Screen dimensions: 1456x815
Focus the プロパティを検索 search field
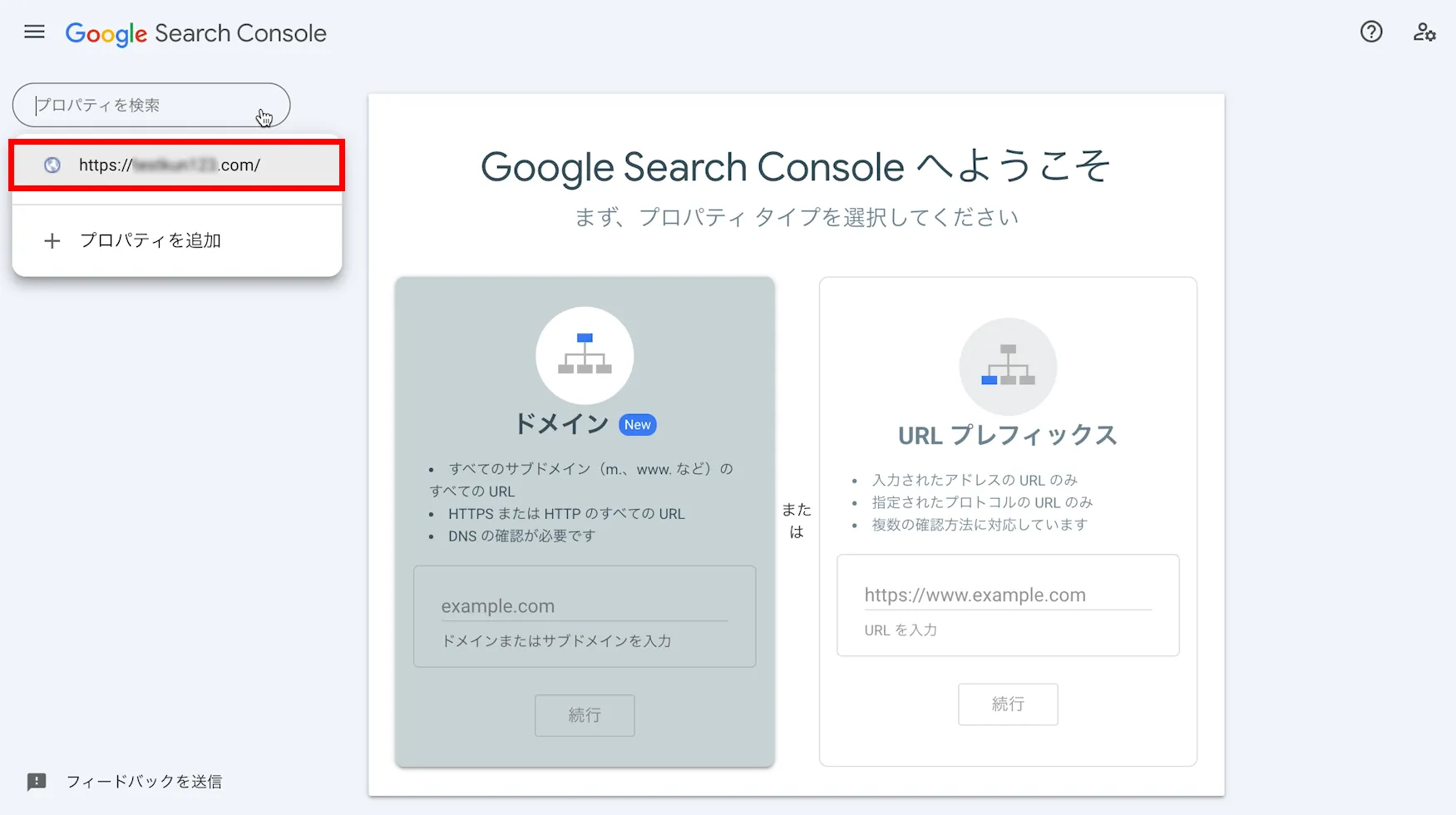click(x=151, y=105)
